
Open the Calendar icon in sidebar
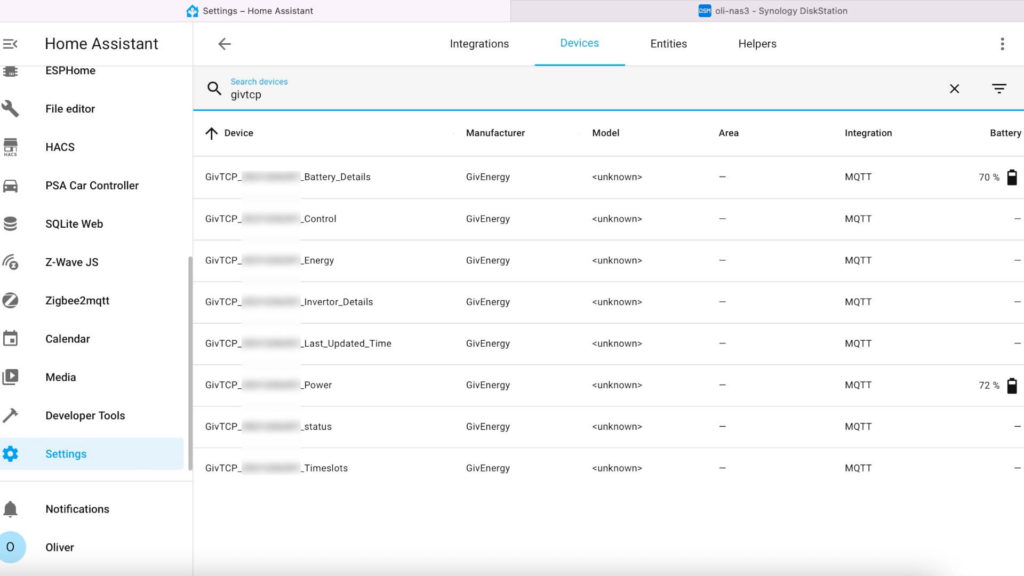click(10, 339)
